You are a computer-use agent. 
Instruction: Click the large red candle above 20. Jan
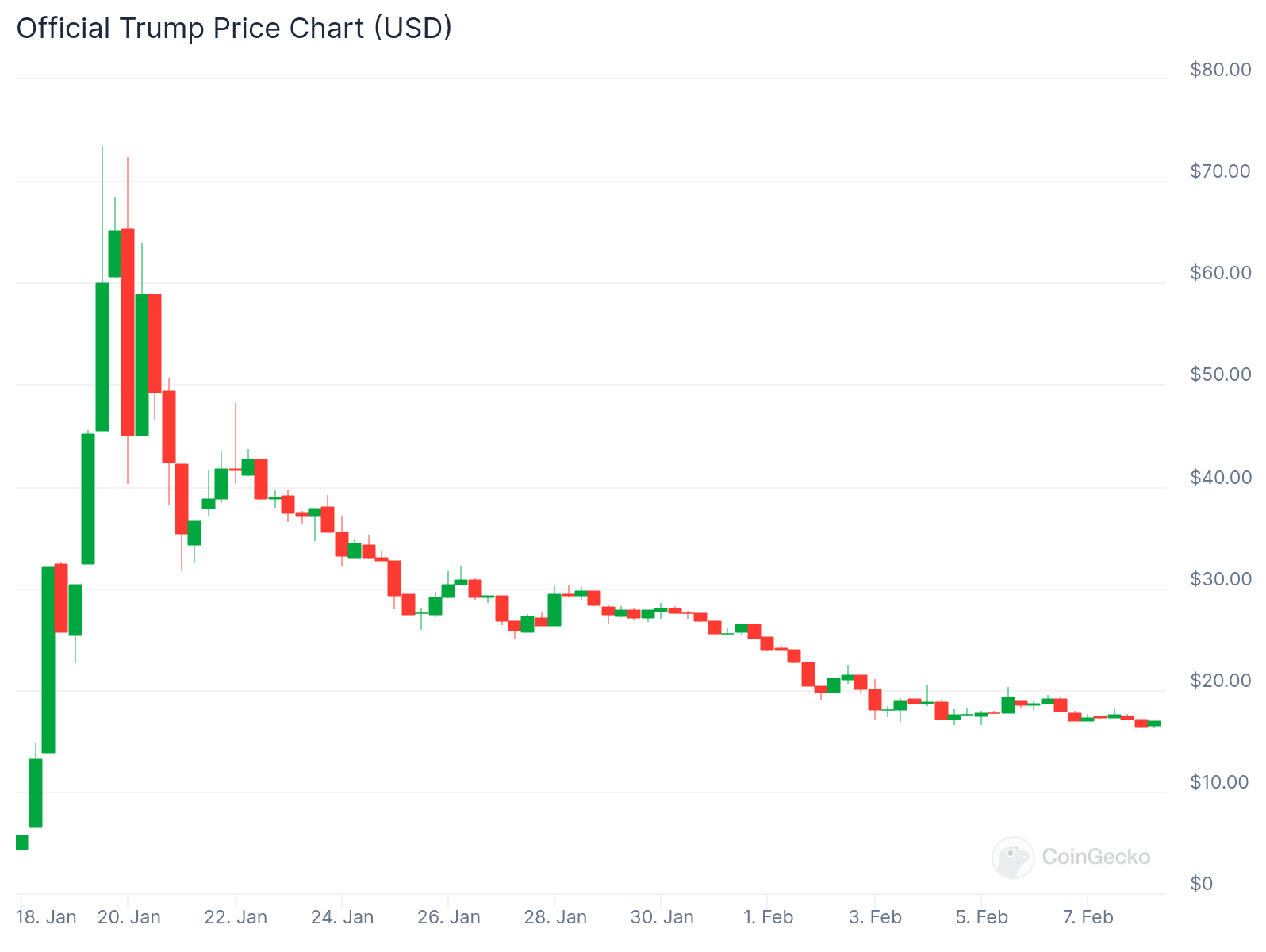(128, 332)
